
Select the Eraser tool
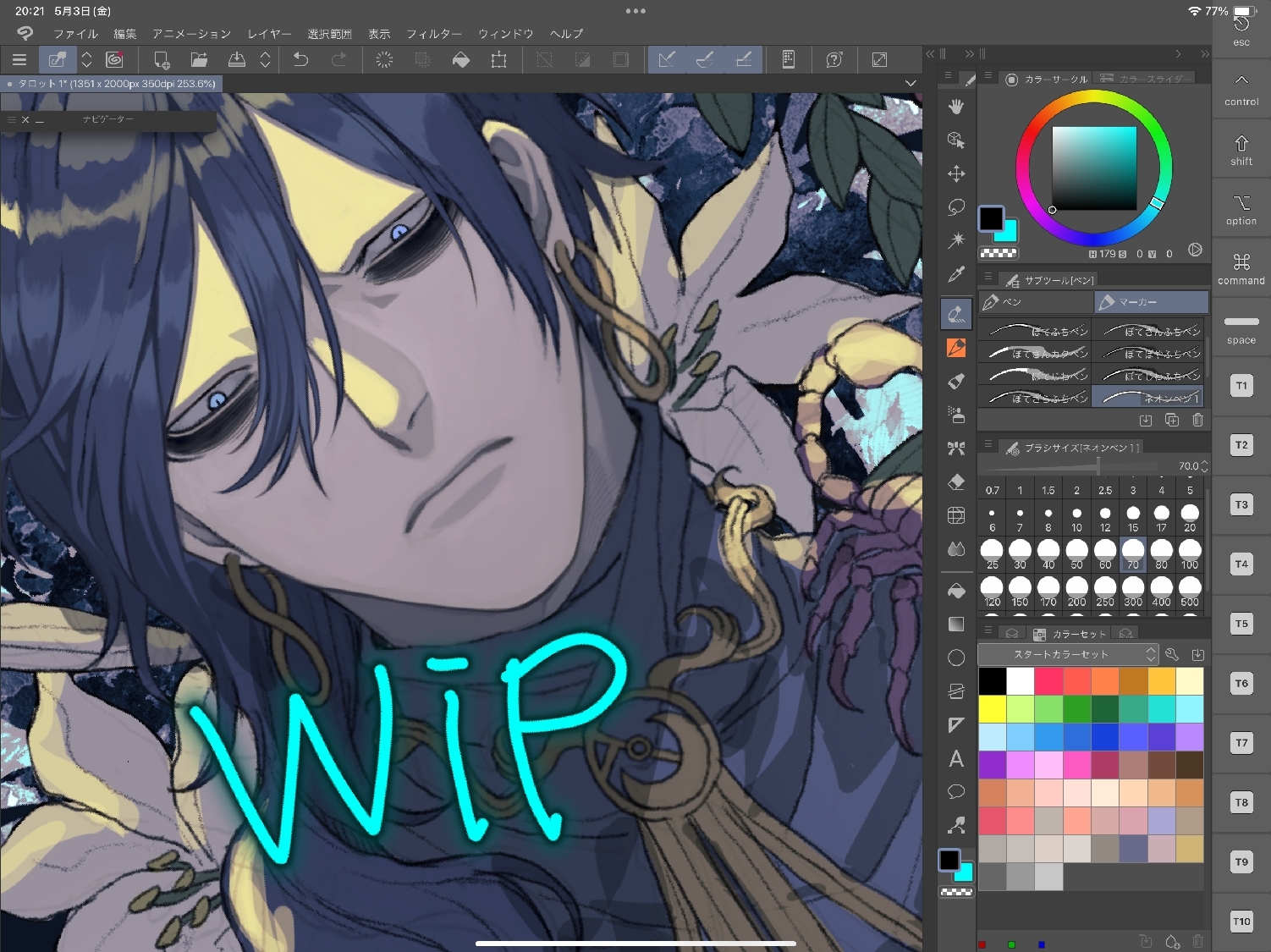point(956,482)
